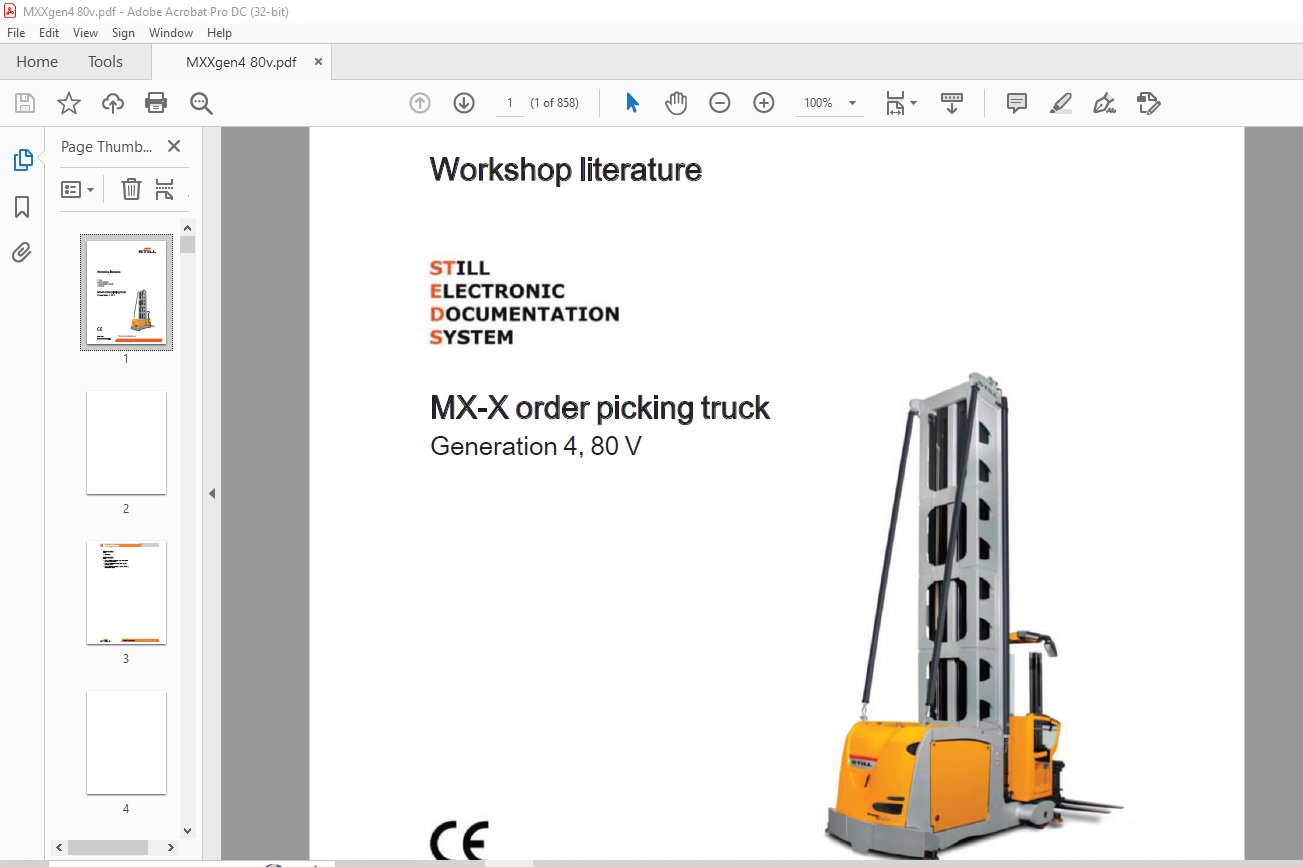Open the Bookmarks panel icon

click(22, 207)
